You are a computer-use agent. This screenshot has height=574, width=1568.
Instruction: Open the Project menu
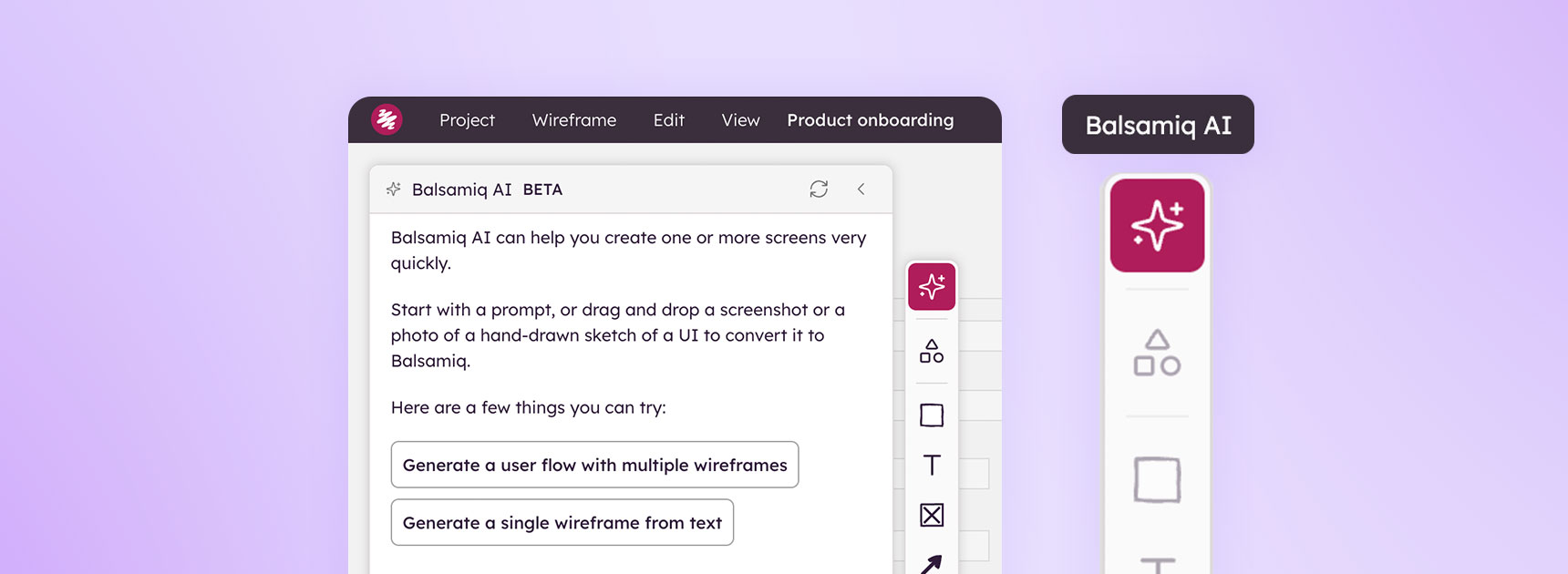pos(467,119)
